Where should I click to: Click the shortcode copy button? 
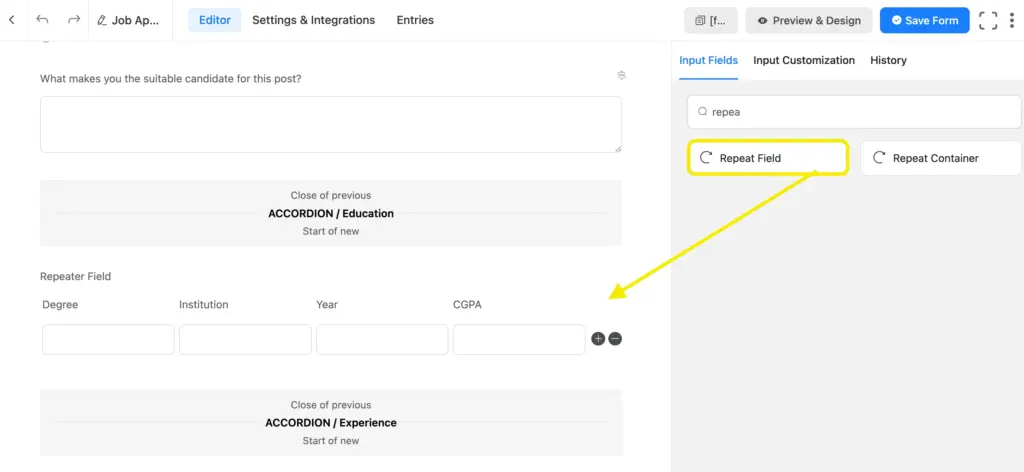[x=710, y=20]
